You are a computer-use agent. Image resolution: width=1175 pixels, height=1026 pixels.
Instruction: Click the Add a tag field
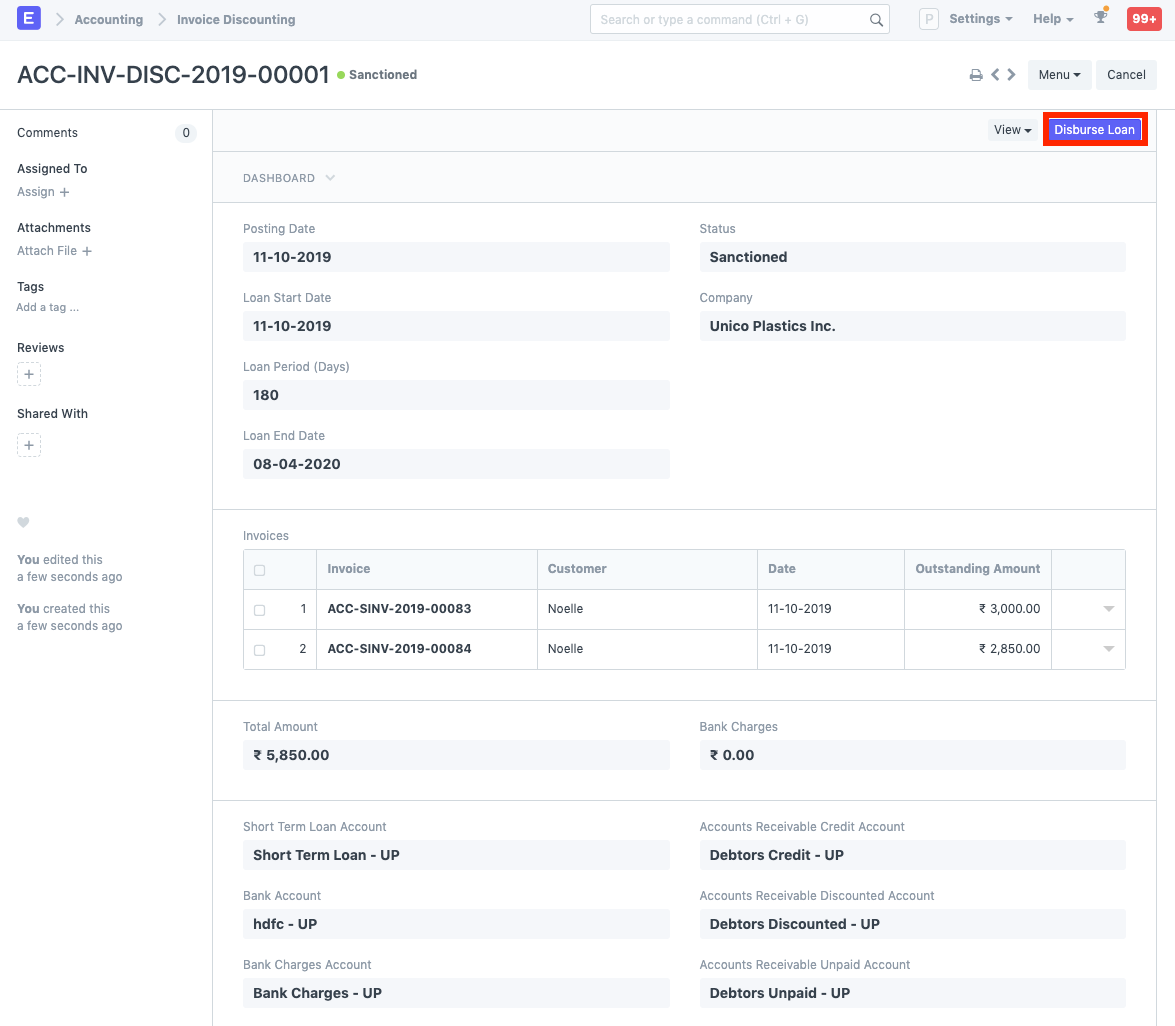tap(48, 308)
